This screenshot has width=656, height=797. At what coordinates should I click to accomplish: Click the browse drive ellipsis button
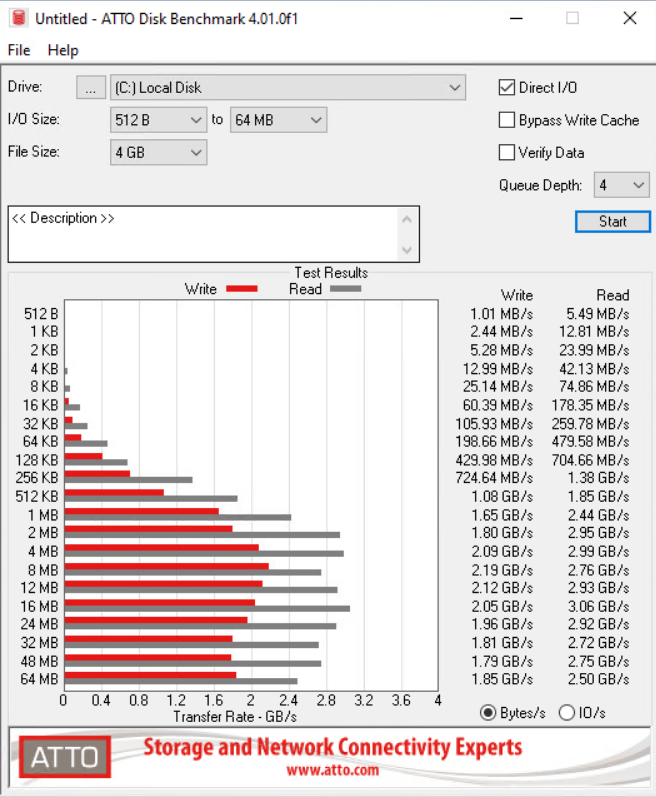90,88
